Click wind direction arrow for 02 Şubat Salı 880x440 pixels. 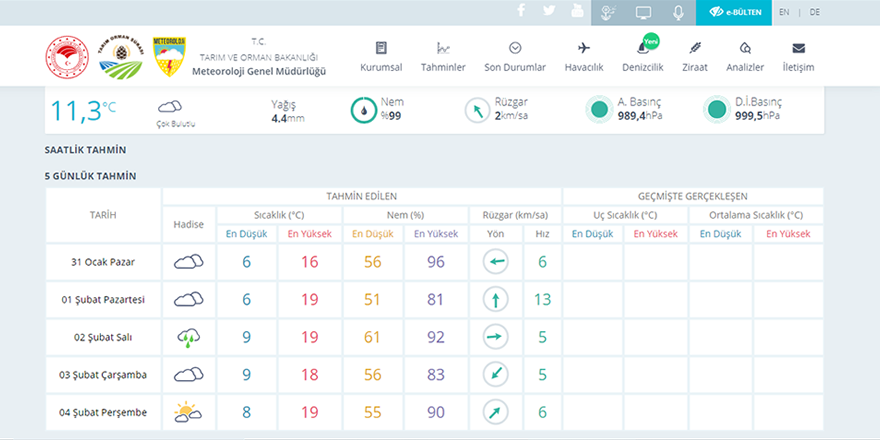click(x=496, y=337)
